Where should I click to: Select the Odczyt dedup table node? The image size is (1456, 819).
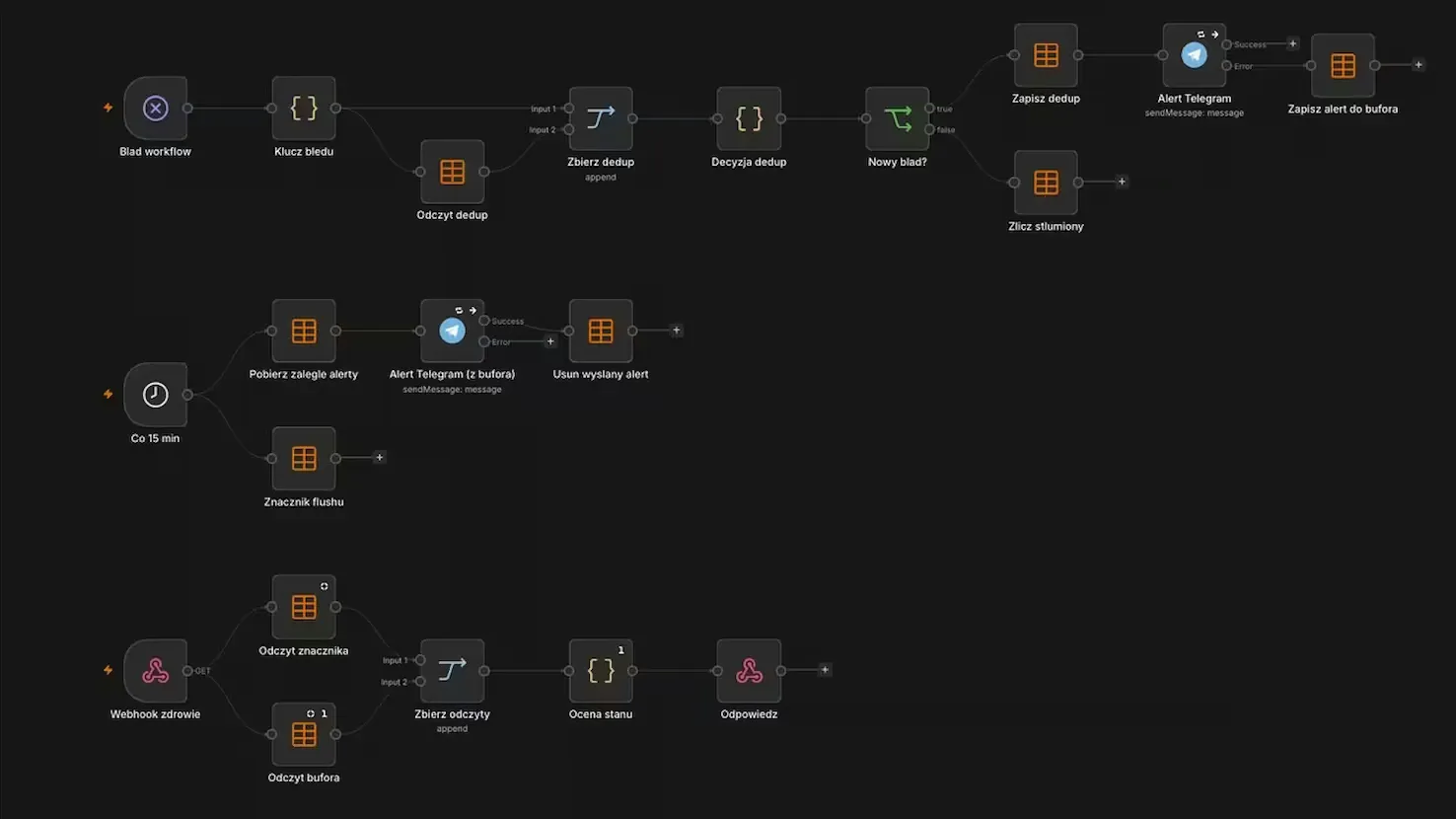click(452, 172)
